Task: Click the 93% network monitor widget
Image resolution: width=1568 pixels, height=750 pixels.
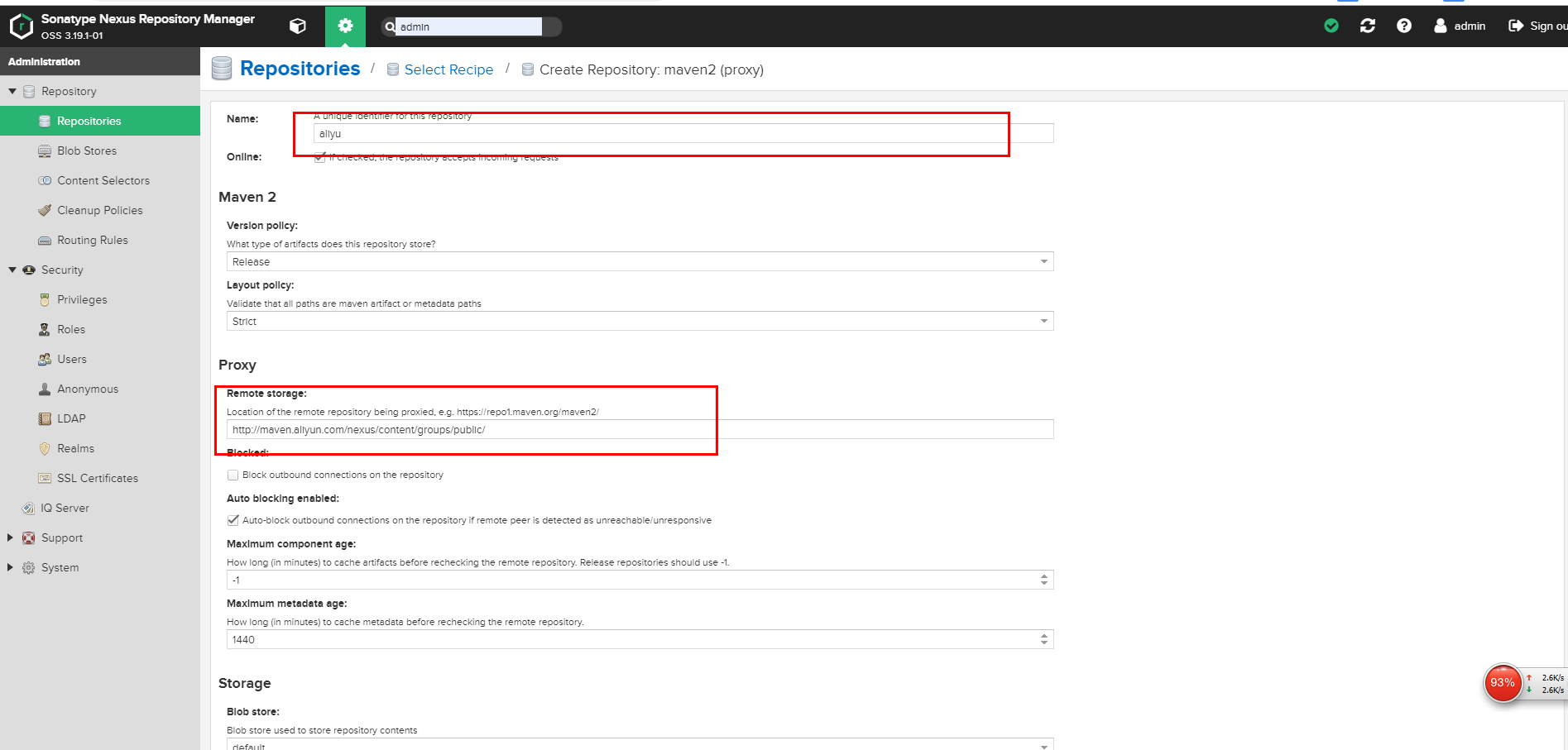Action: point(1503,683)
